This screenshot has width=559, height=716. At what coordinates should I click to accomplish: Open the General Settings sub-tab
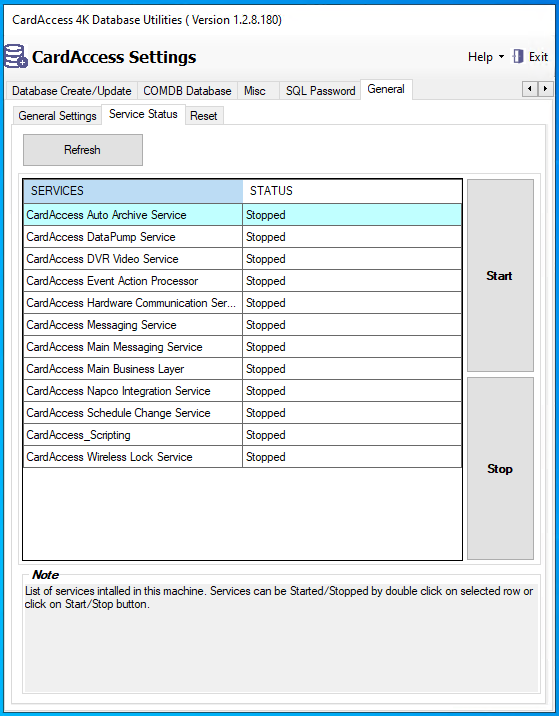tap(57, 116)
